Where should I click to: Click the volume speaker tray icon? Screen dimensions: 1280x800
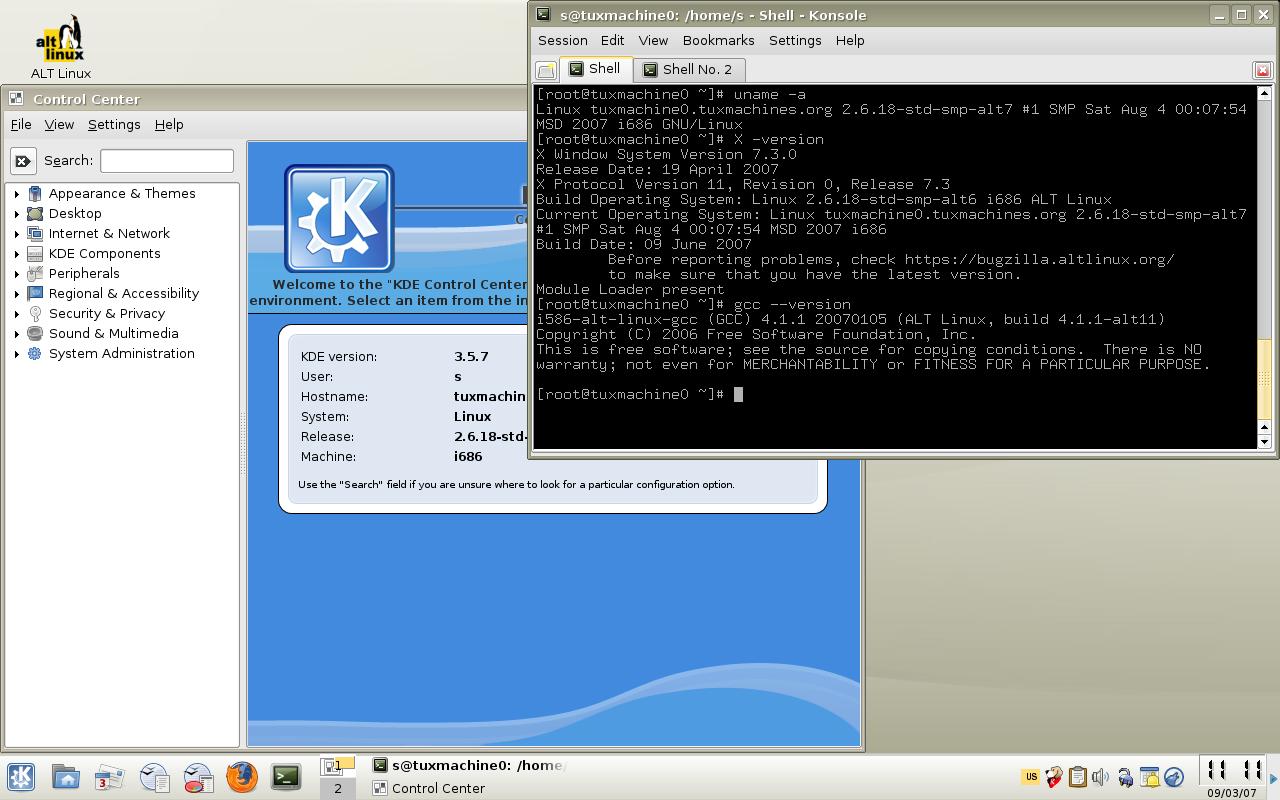1101,776
